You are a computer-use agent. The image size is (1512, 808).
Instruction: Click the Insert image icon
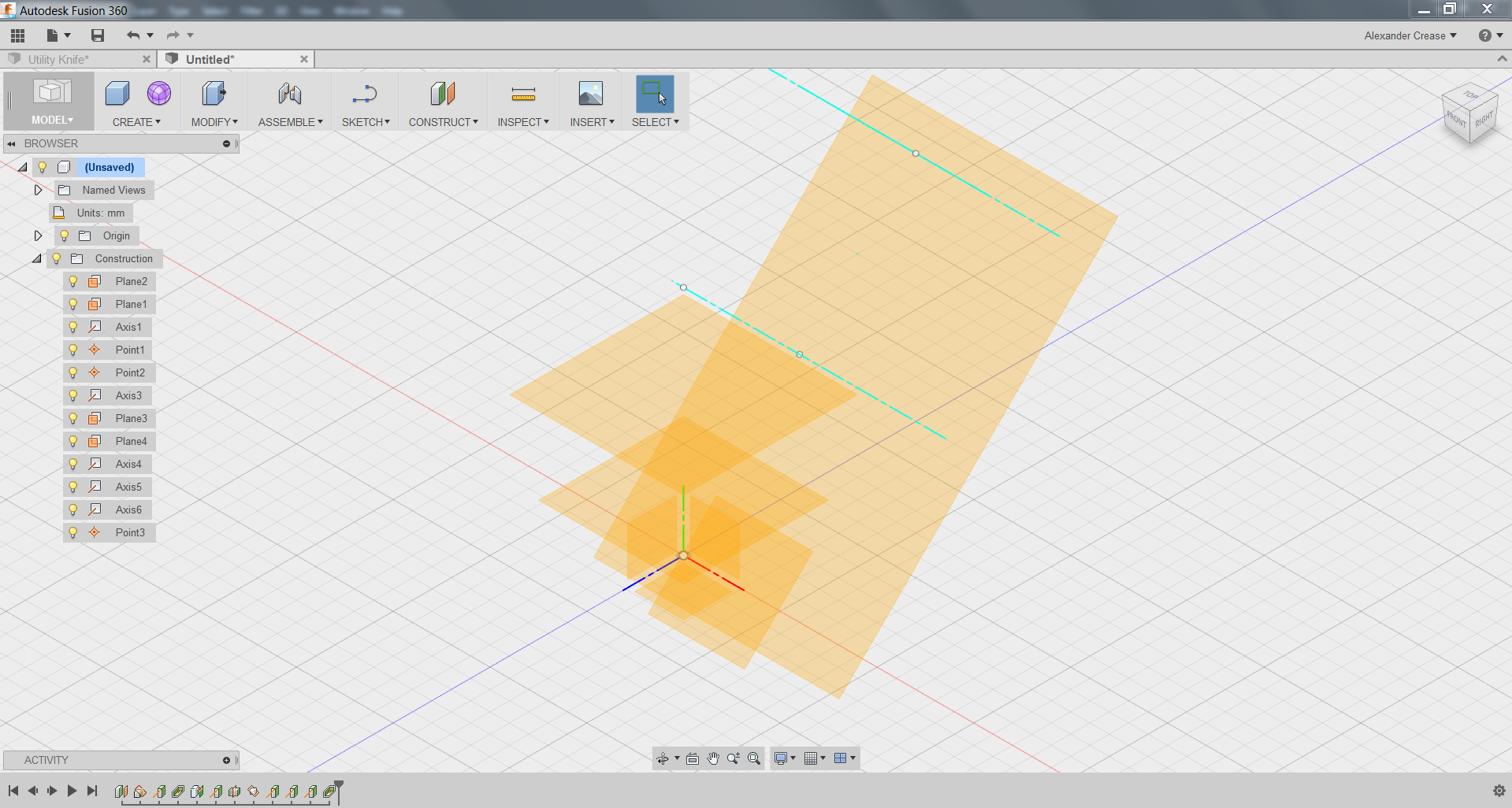pyautogui.click(x=590, y=93)
